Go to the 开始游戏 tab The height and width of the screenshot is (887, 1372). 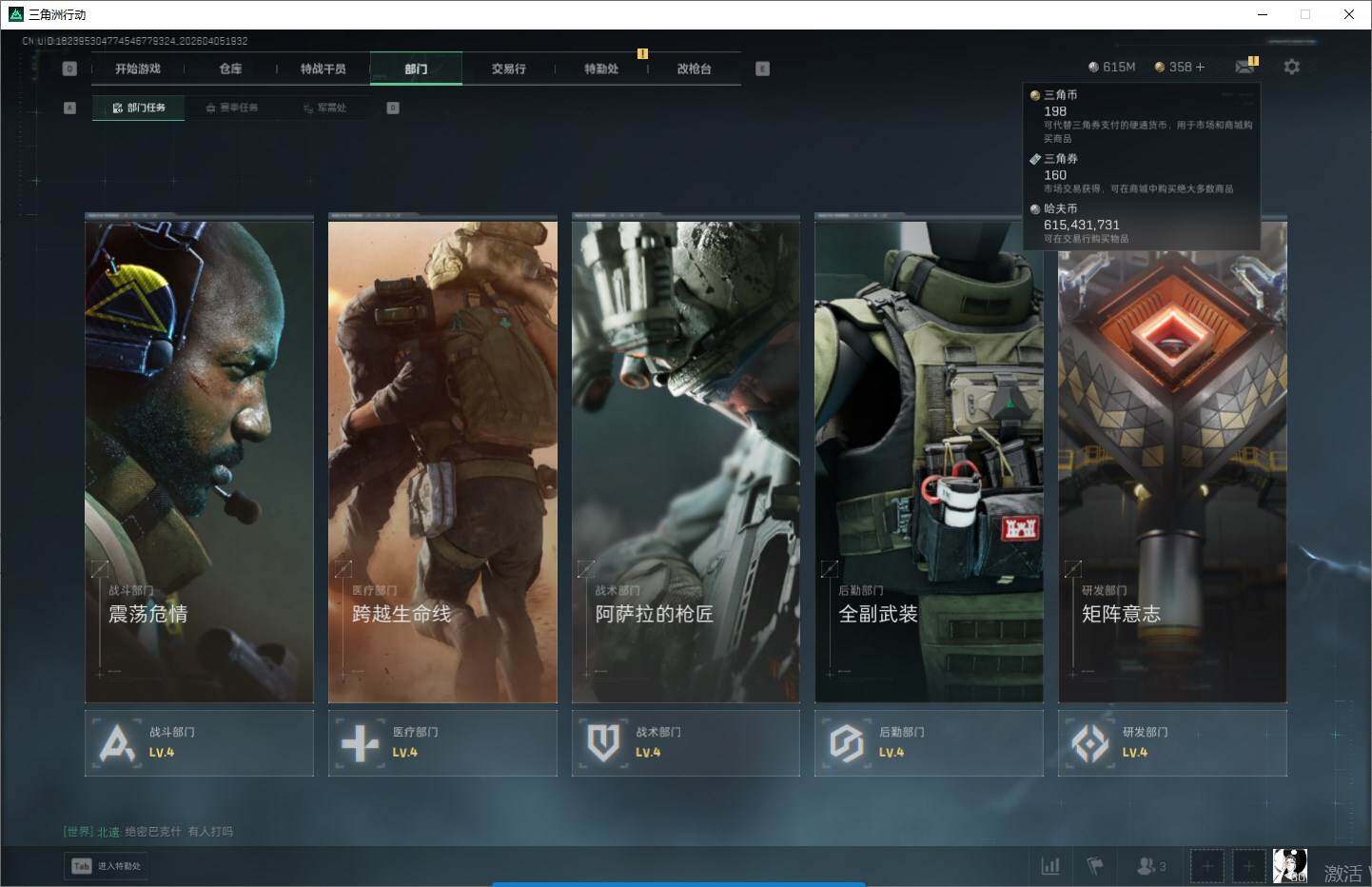tap(138, 69)
